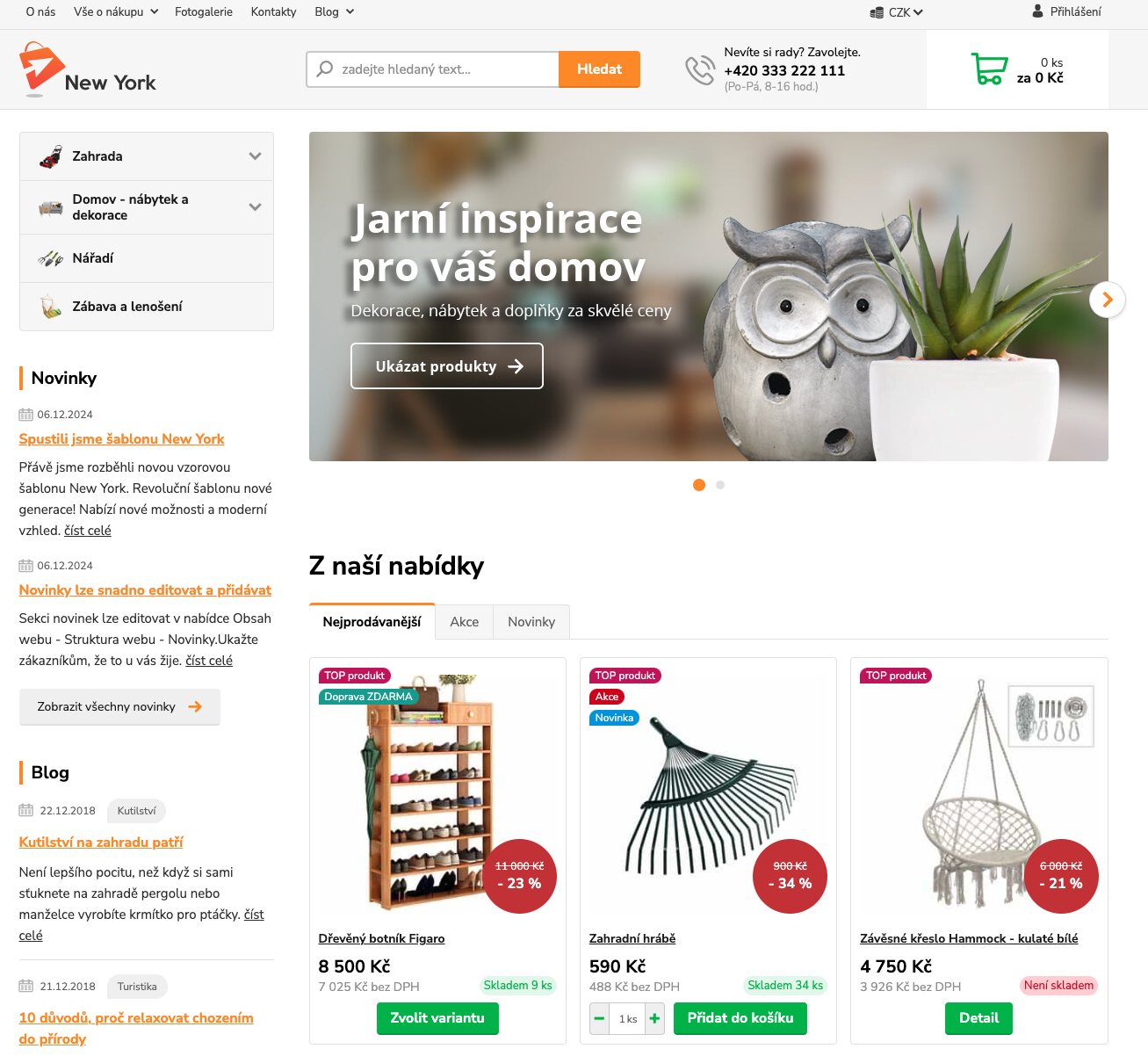
Task: Click the phone handset icon
Action: 700,69
